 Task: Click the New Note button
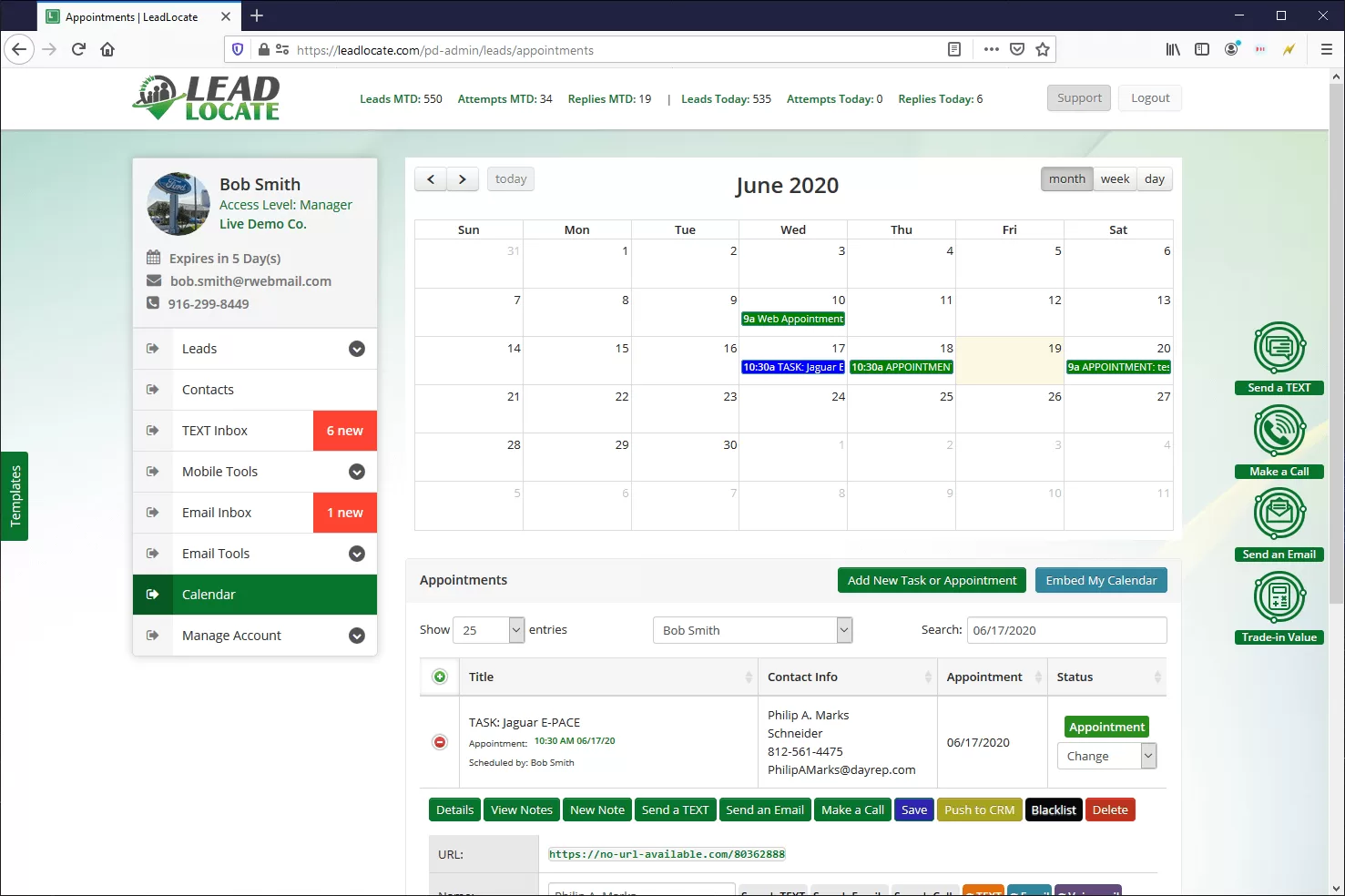[597, 809]
